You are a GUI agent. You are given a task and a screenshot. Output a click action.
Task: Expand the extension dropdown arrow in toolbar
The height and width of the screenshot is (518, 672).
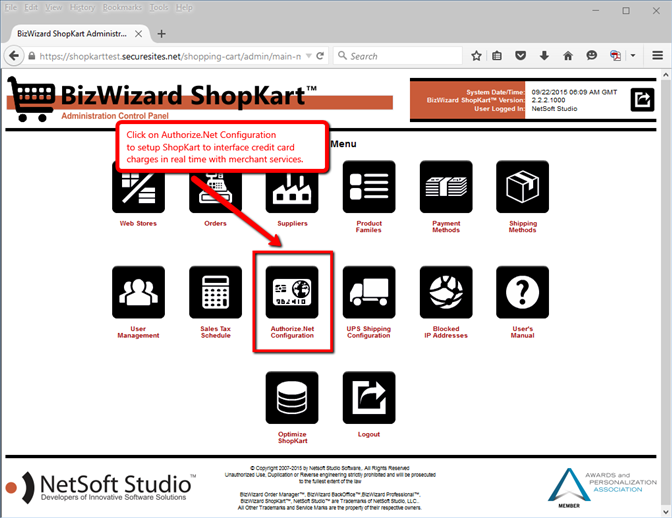633,56
